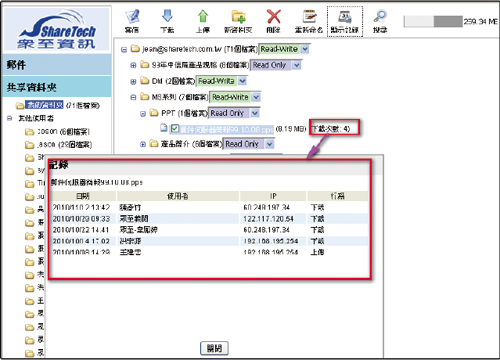Click the red X 刪除 delete icon
Viewport: 500px width, 360px height.
pyautogui.click(x=274, y=16)
